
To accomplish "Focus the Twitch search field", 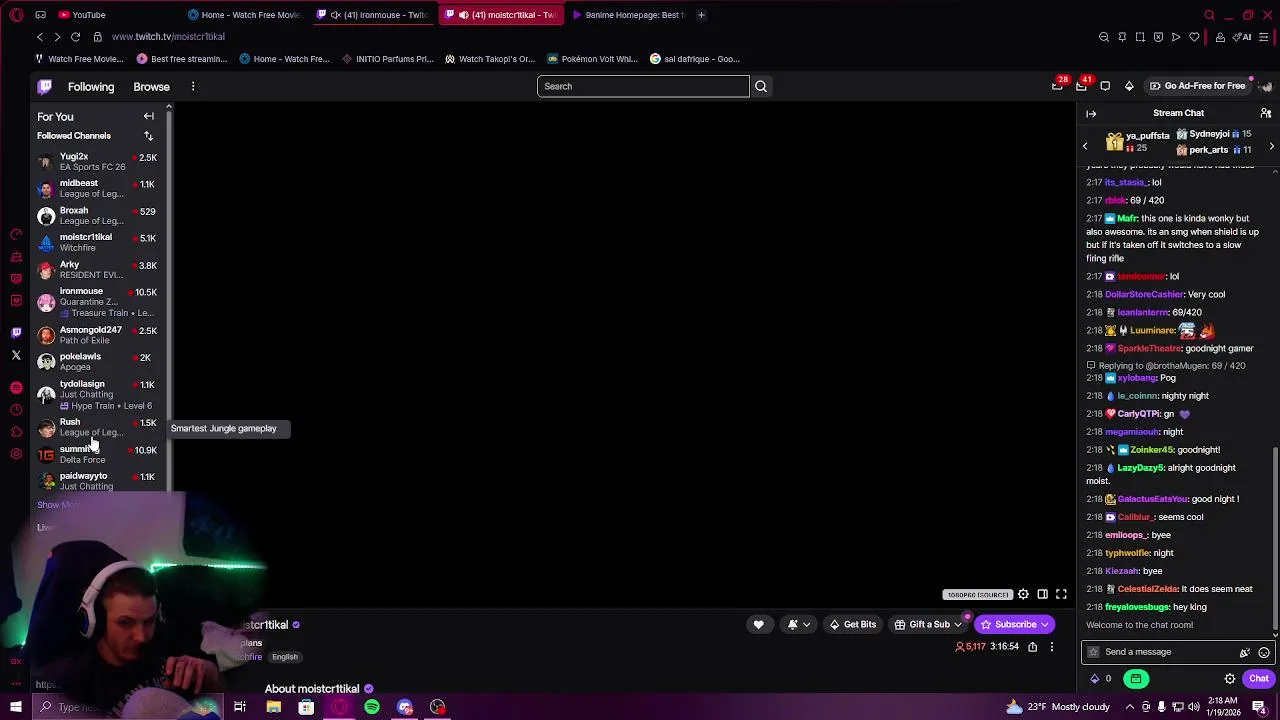I will [643, 86].
